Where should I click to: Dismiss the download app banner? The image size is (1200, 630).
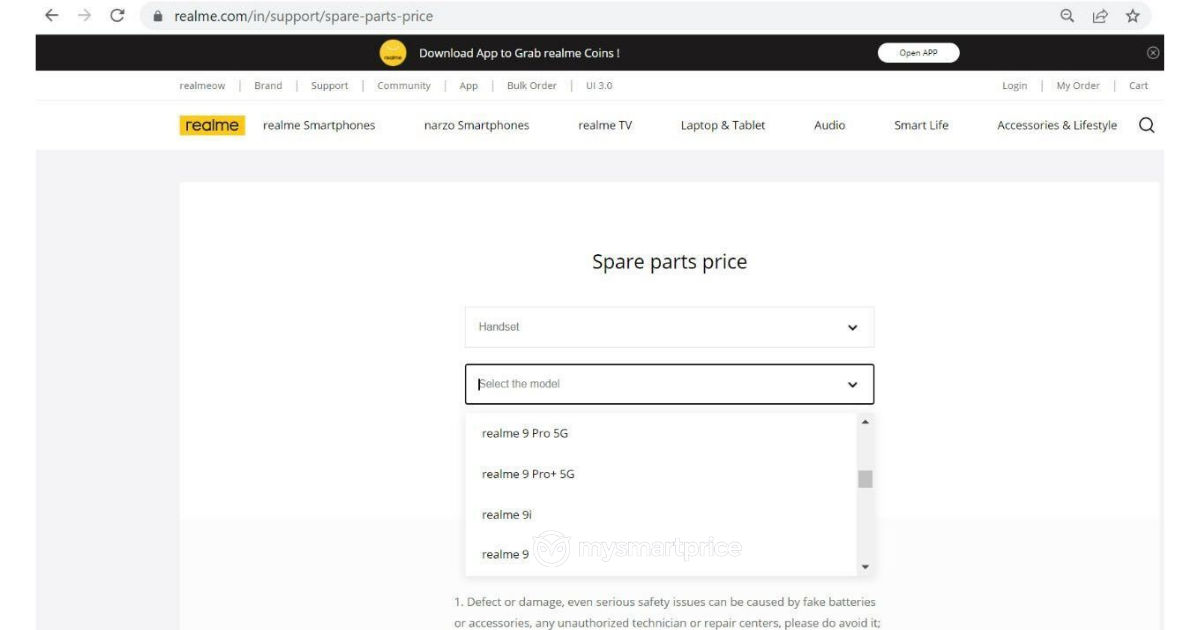(1153, 53)
